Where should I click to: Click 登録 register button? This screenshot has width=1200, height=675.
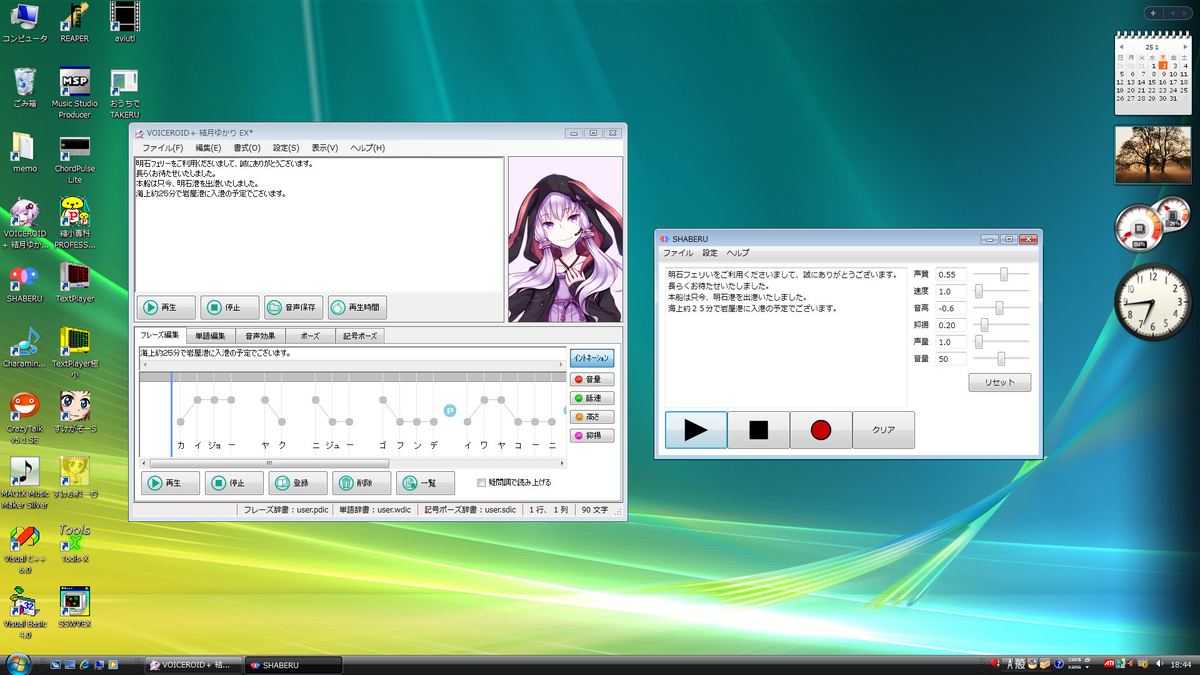(298, 483)
